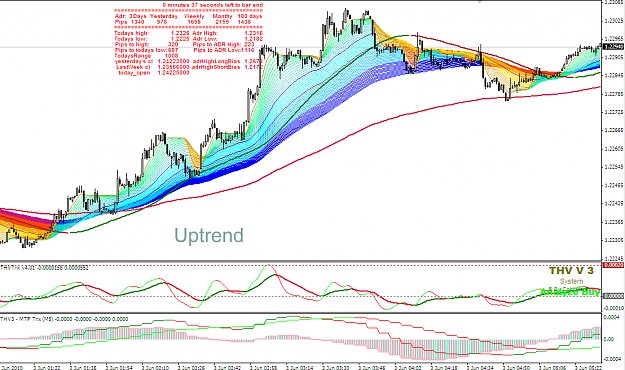
Task: Click the 'Pips to ADR High:' label
Action: [x=216, y=45]
